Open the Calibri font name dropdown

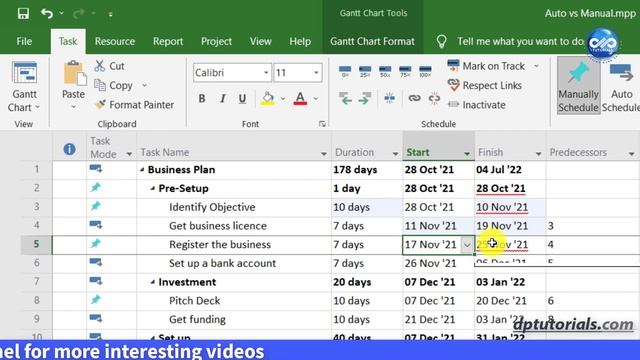pyautogui.click(x=266, y=73)
